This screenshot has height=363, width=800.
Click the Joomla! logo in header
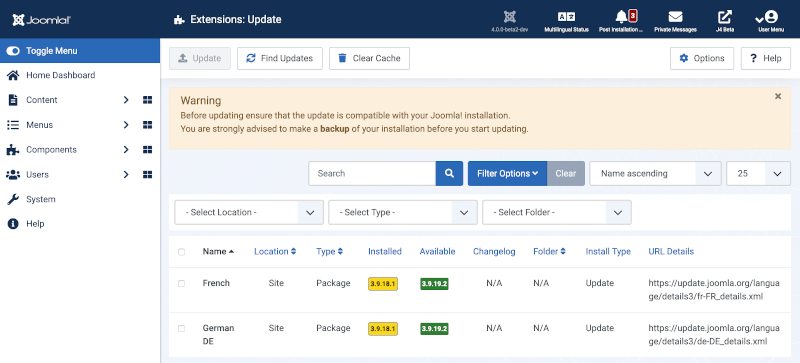pyautogui.click(x=41, y=20)
